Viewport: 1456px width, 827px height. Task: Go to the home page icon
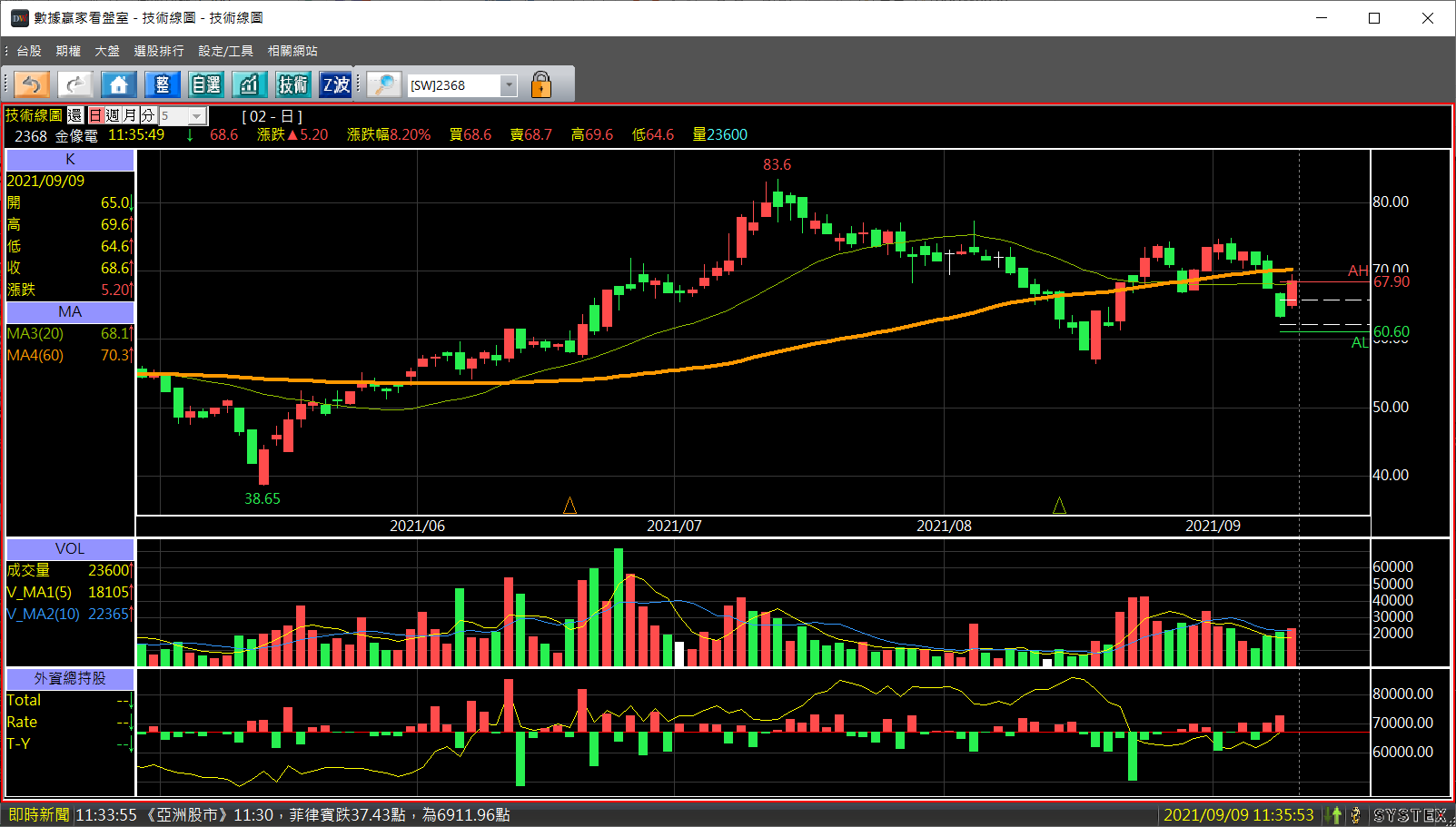(119, 84)
